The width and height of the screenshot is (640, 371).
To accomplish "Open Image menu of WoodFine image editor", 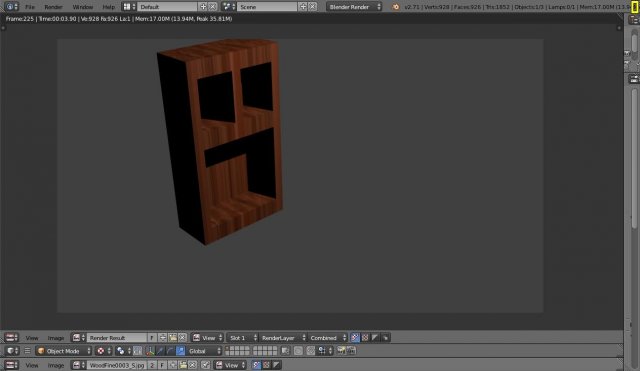I will coord(56,365).
